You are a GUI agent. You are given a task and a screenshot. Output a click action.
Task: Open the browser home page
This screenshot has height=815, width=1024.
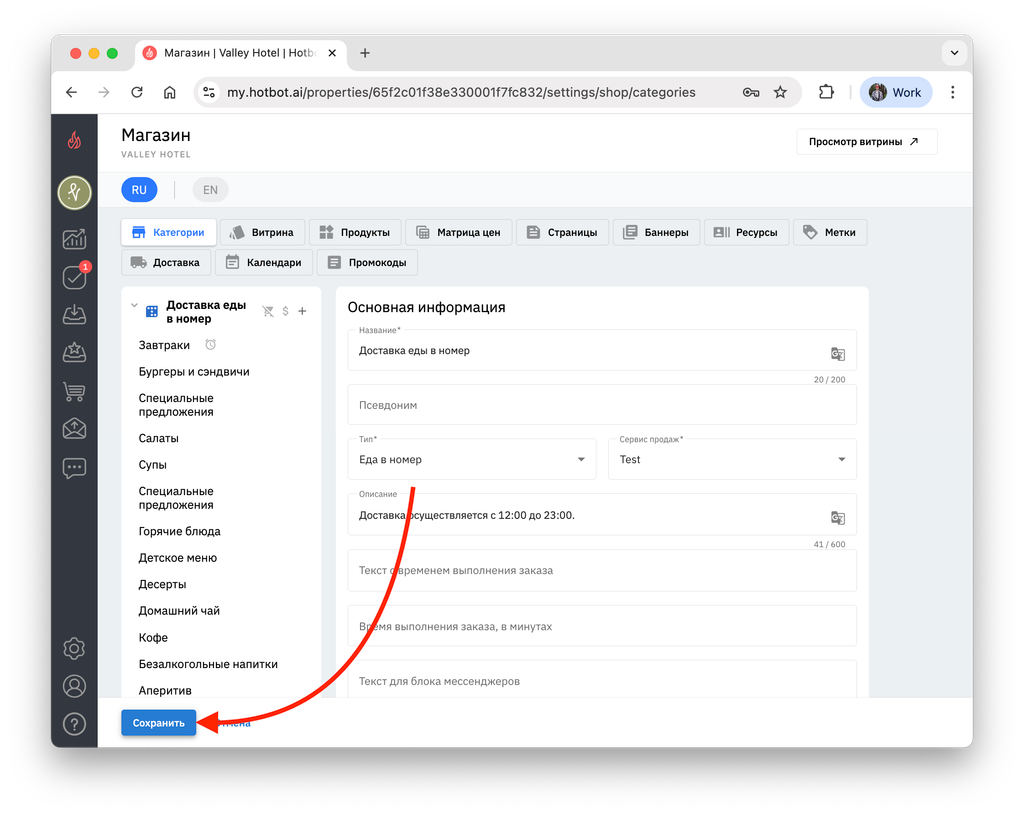(170, 93)
